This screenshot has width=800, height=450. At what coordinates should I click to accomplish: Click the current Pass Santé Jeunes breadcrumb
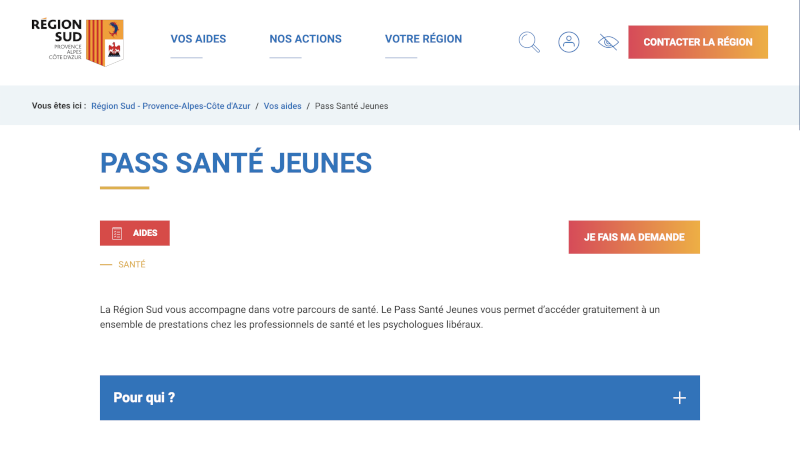(351, 106)
